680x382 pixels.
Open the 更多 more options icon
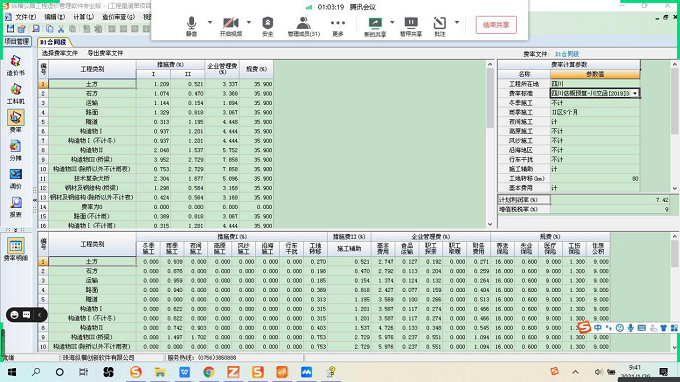(338, 26)
